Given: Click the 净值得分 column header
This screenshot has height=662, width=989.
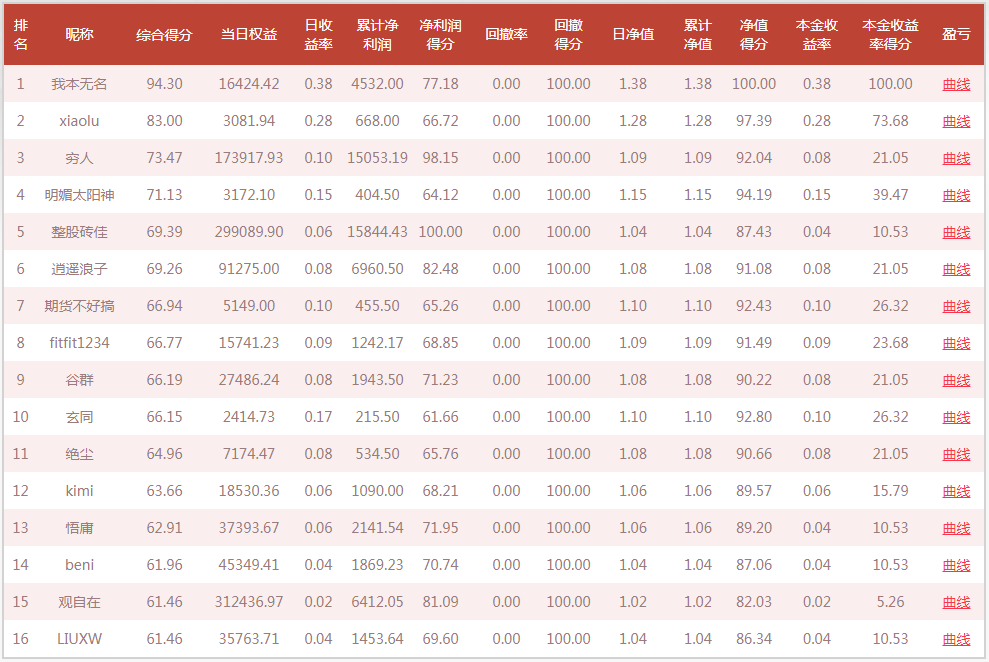Looking at the screenshot, I should pyautogui.click(x=754, y=35).
